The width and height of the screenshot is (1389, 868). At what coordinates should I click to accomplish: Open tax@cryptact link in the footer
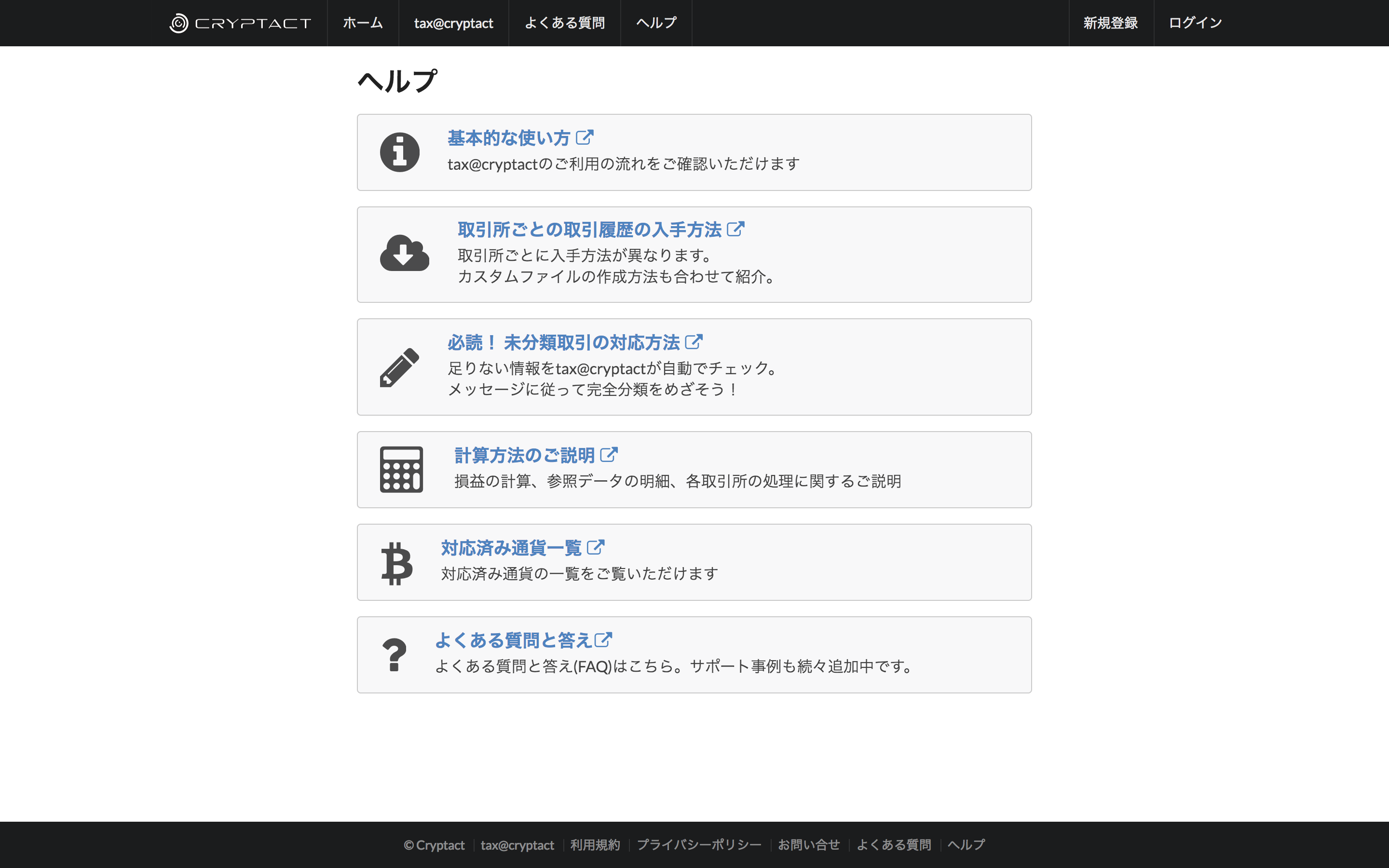[x=517, y=845]
